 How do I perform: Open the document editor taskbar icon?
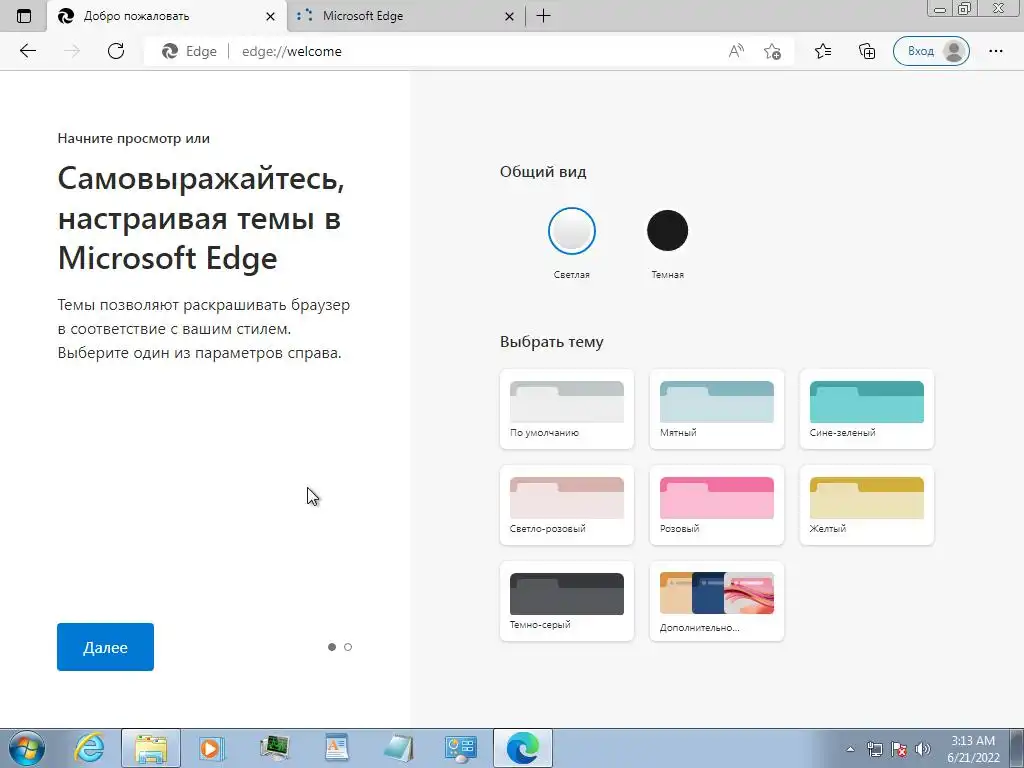pyautogui.click(x=336, y=748)
